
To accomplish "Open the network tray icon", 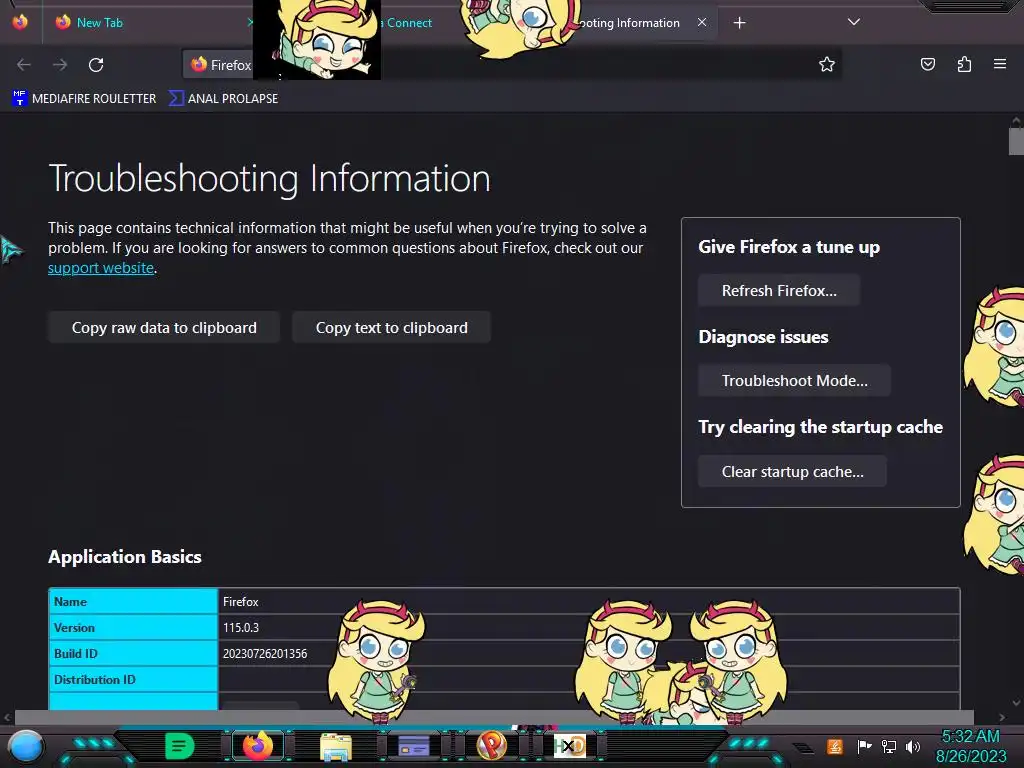I will (x=889, y=746).
